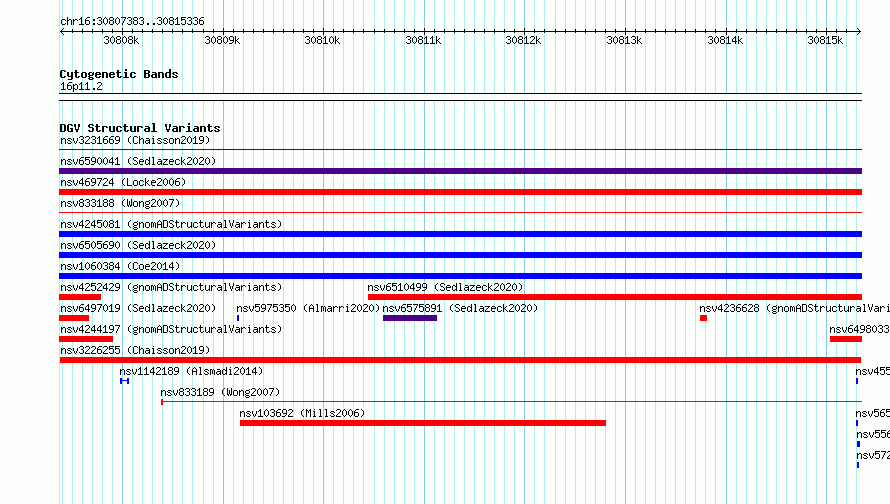The width and height of the screenshot is (890, 504).
Task: Click the 30813k ruler tick label
Action: tap(624, 40)
